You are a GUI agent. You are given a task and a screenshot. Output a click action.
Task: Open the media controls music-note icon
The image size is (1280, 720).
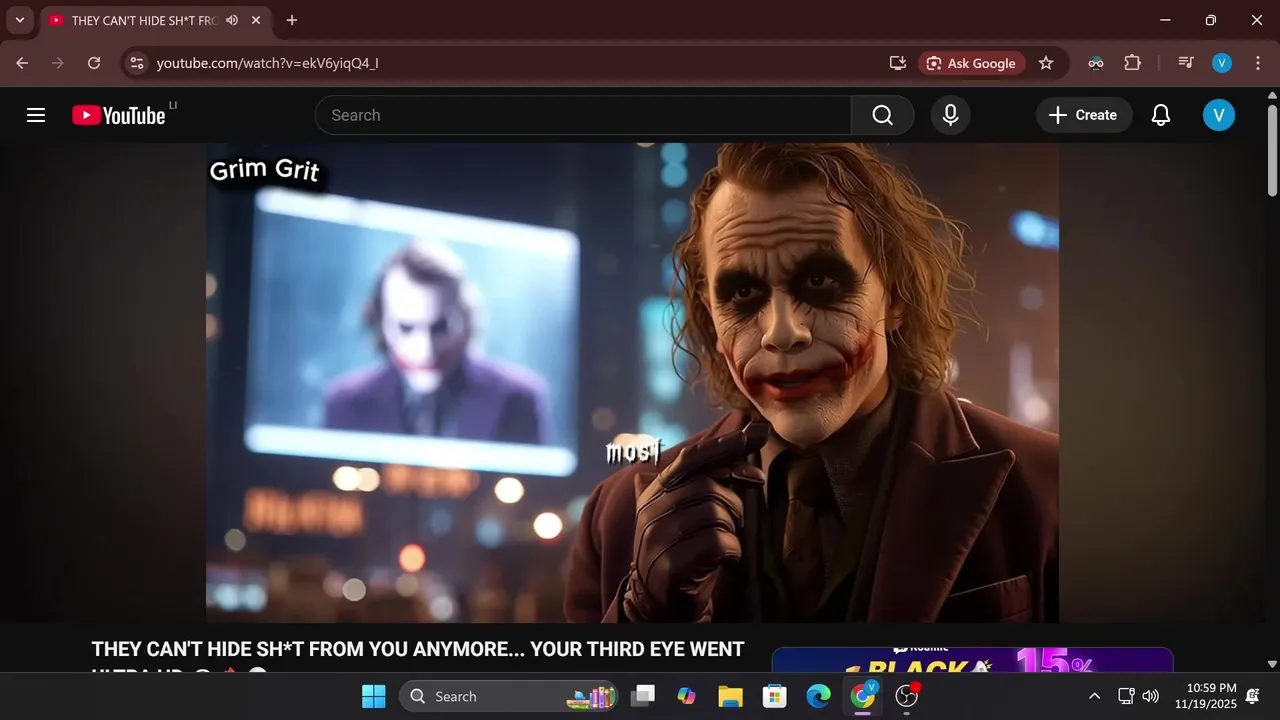(x=1186, y=63)
